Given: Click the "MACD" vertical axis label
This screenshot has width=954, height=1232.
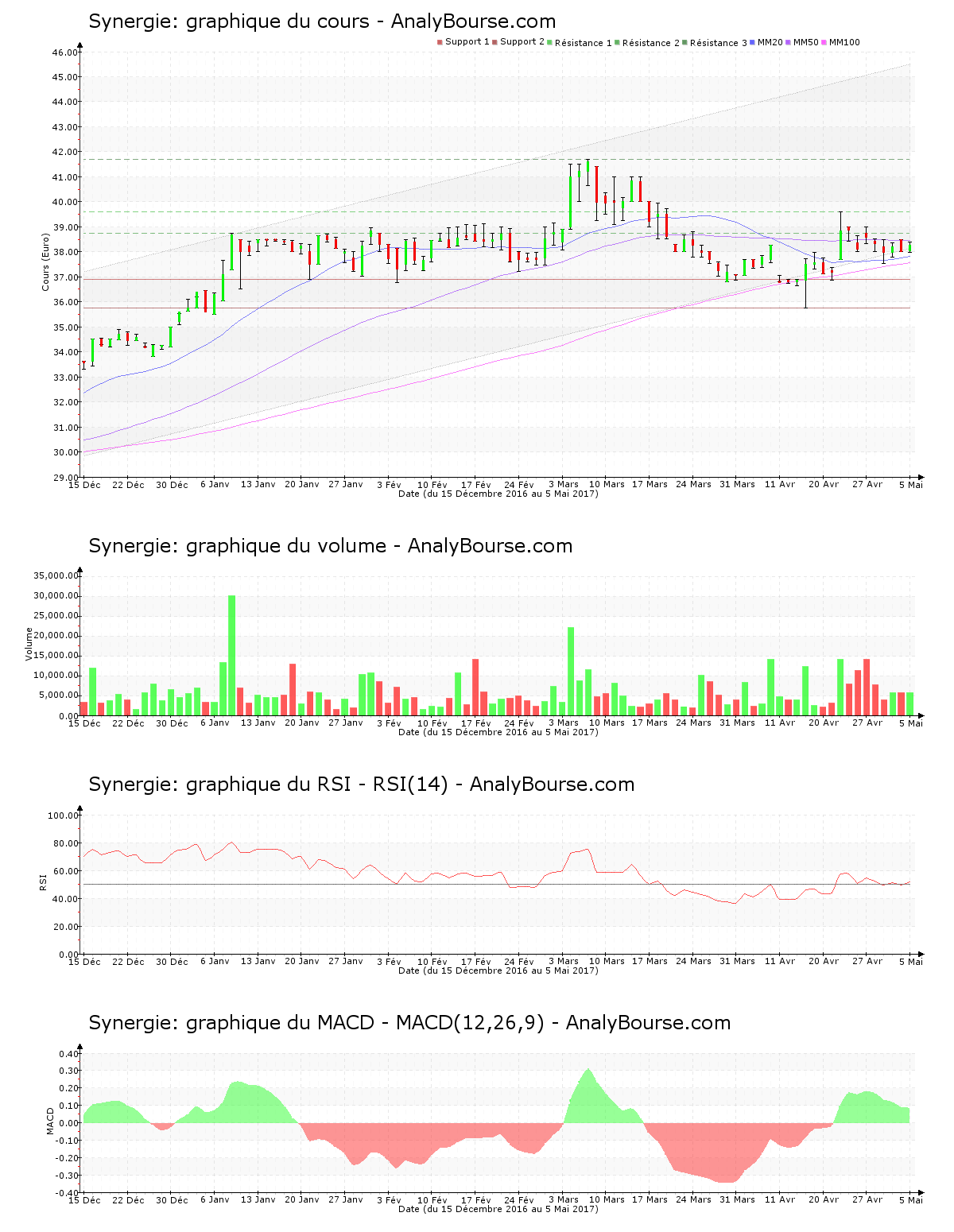Looking at the screenshot, I should 50,1121.
